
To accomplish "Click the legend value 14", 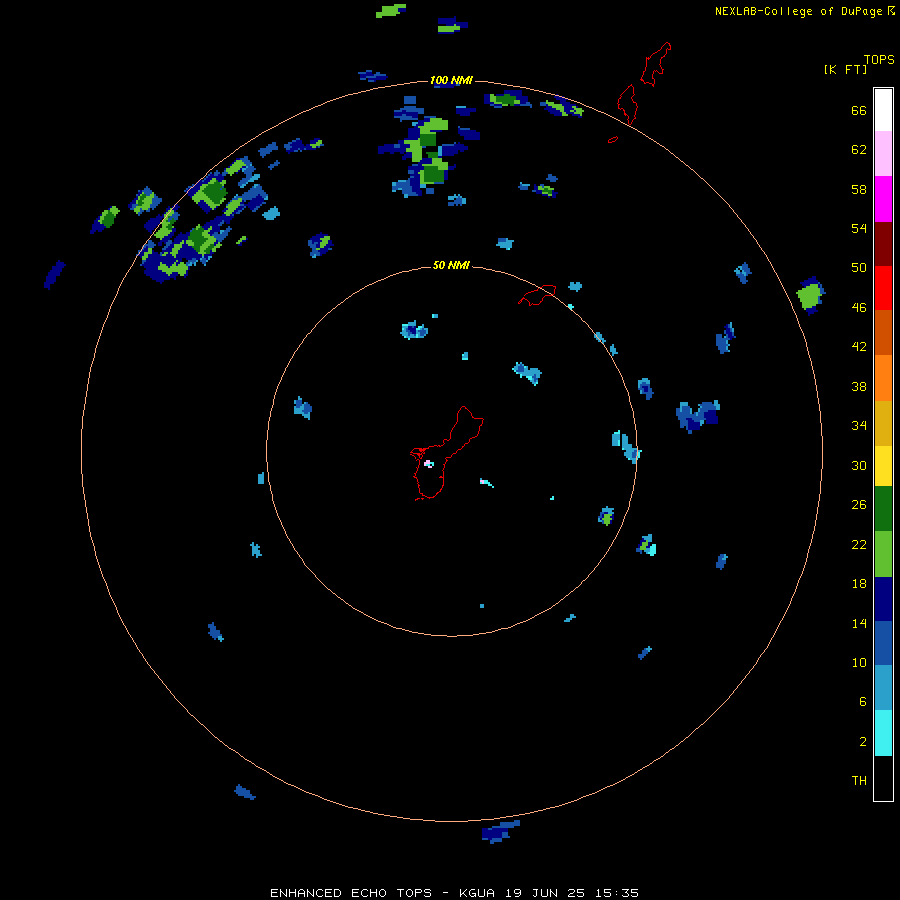I will pos(859,623).
